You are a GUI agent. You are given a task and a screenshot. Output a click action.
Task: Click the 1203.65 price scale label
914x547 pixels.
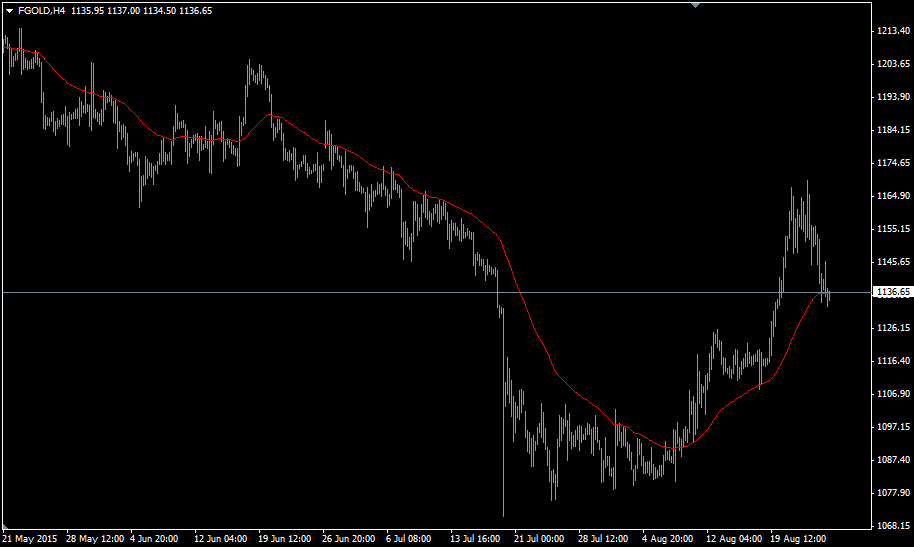[x=894, y=64]
